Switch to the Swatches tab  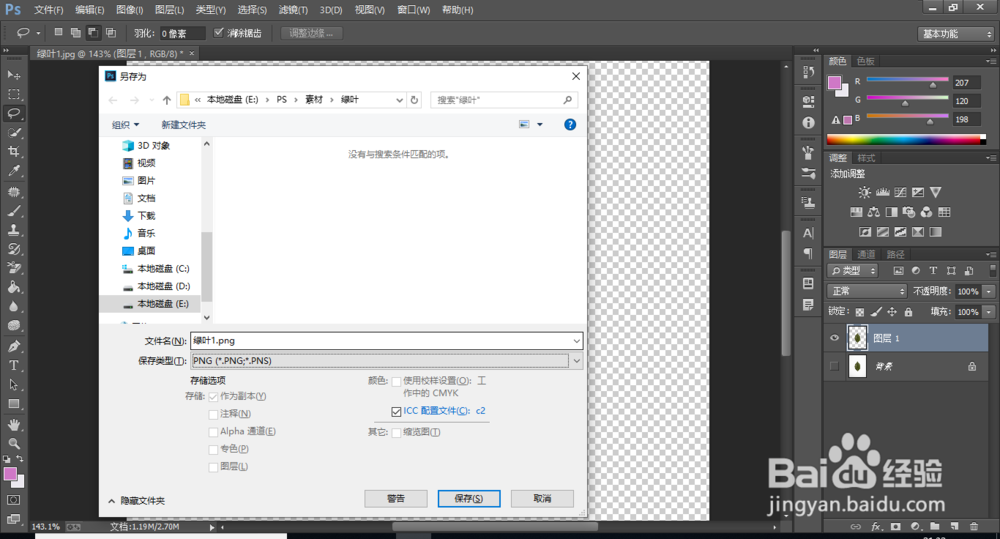865,61
